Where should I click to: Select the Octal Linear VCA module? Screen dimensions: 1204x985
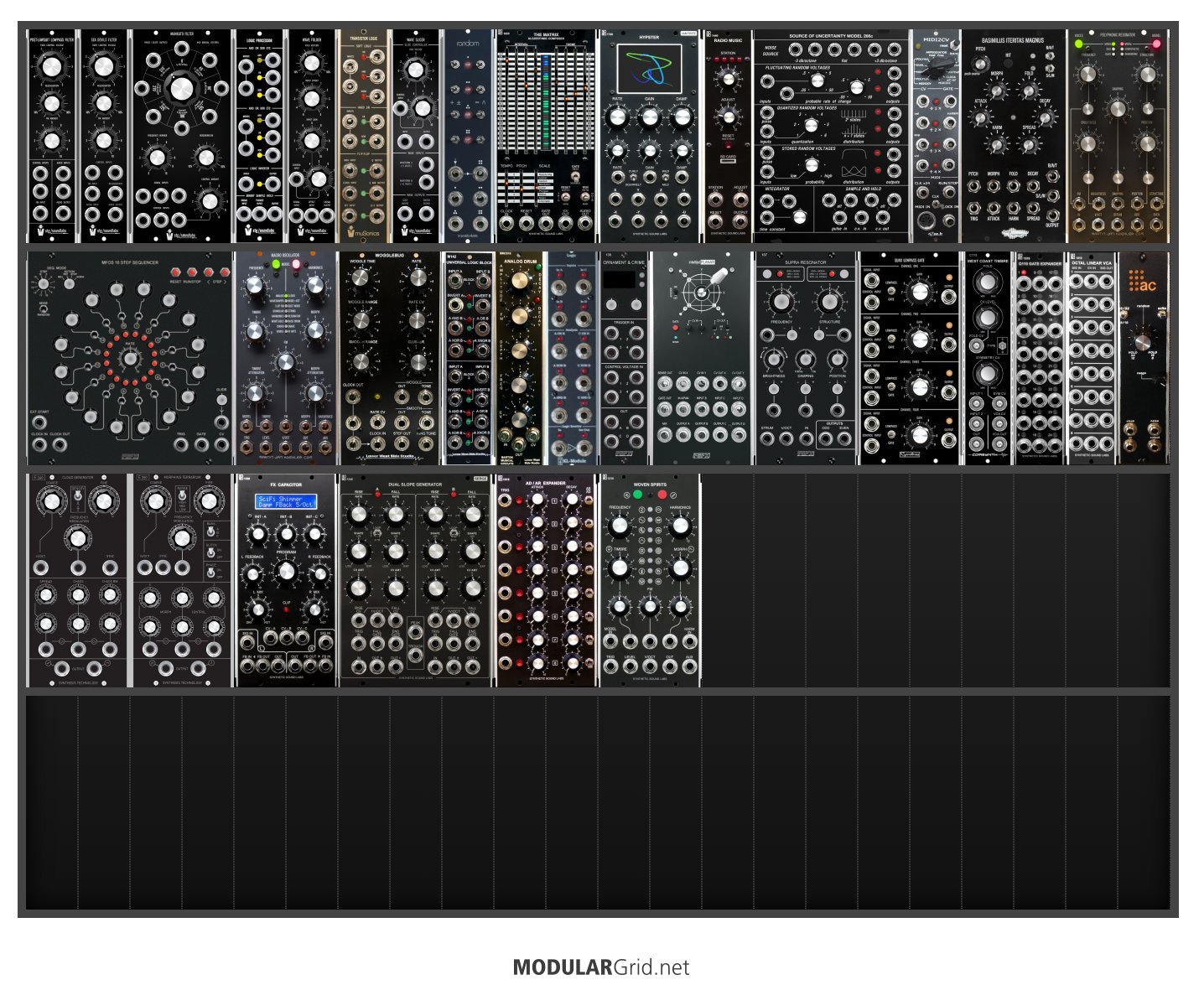coord(1092,358)
